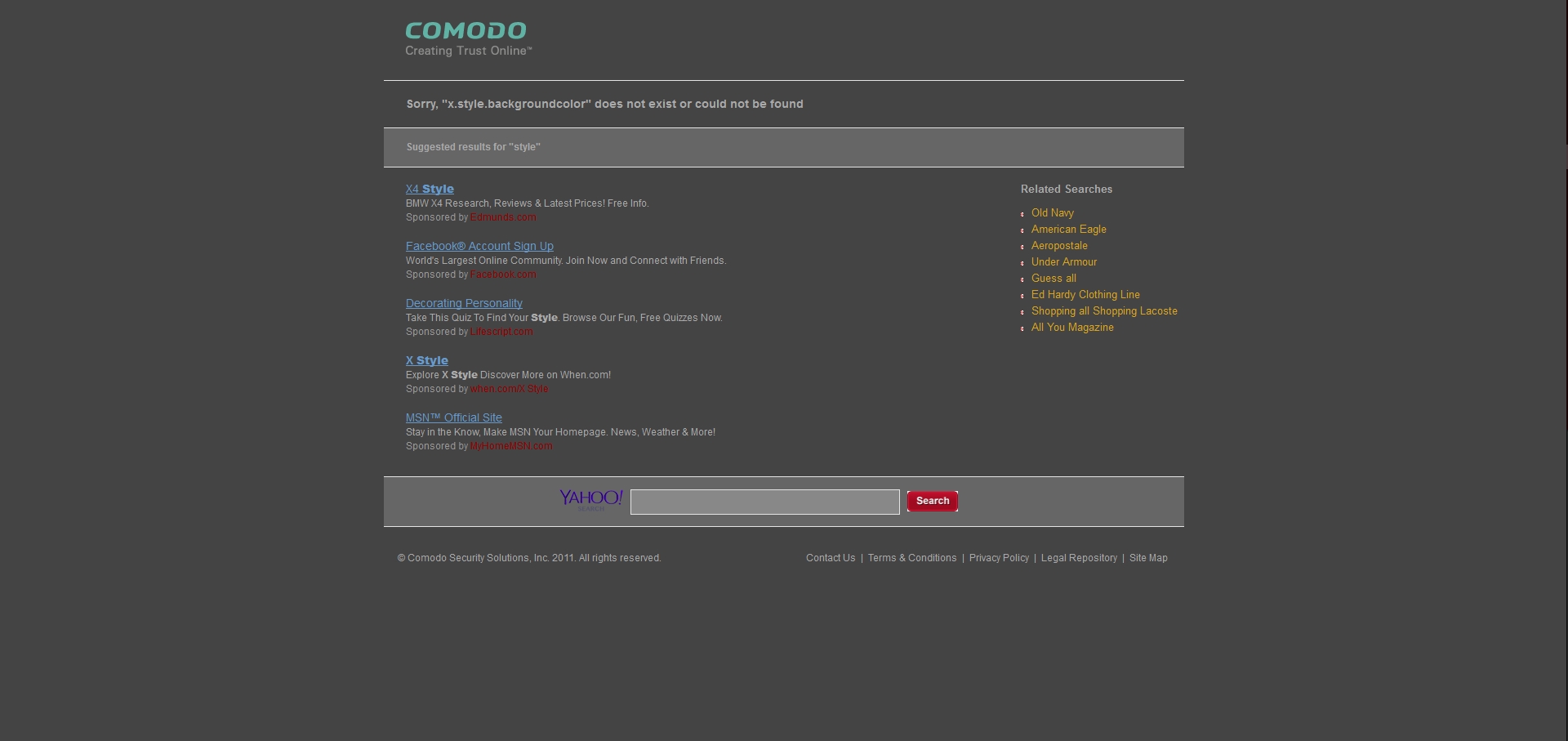Select Shopping all Shopping Lacoste search
The image size is (1568, 741).
click(x=1104, y=310)
